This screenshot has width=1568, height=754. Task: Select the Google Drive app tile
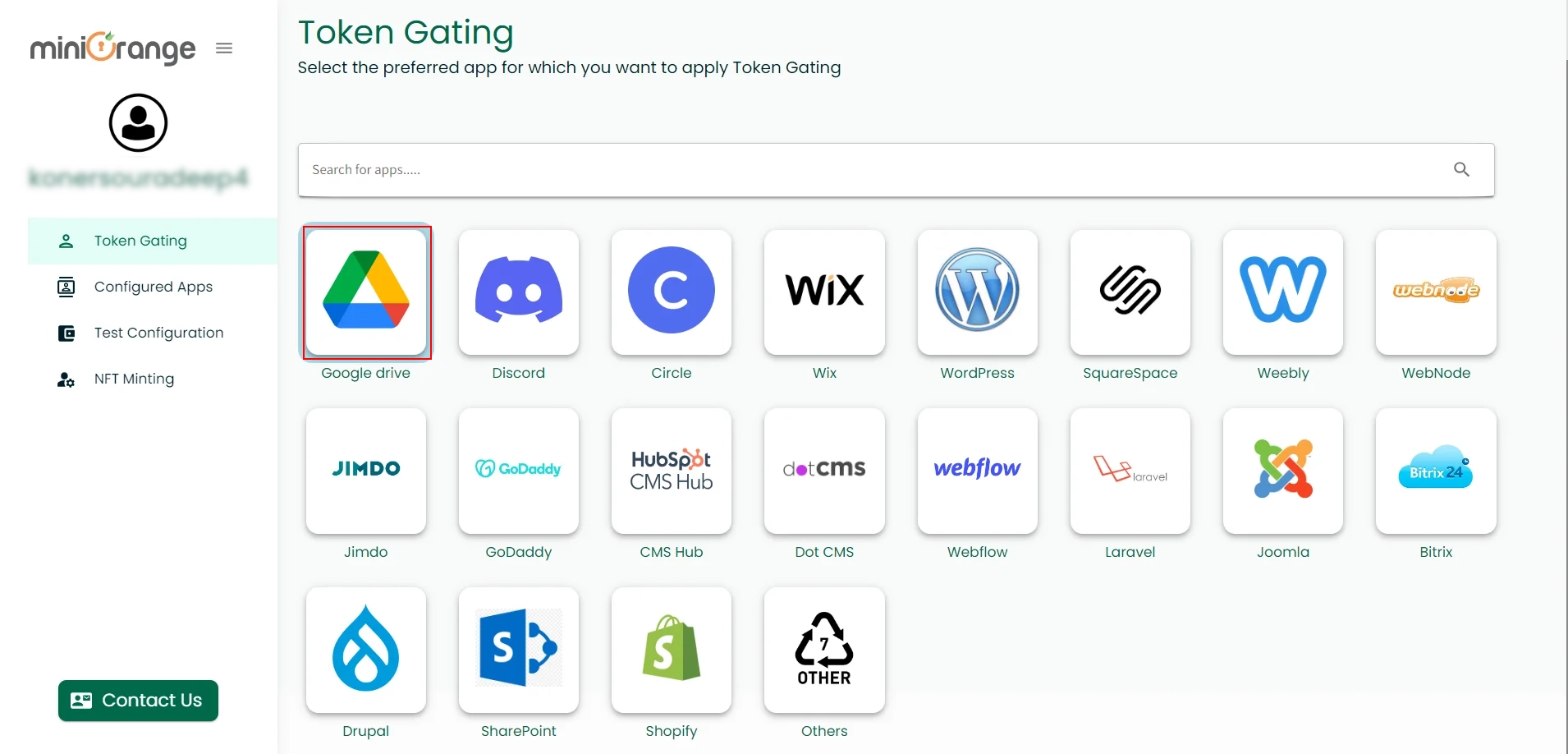[366, 292]
